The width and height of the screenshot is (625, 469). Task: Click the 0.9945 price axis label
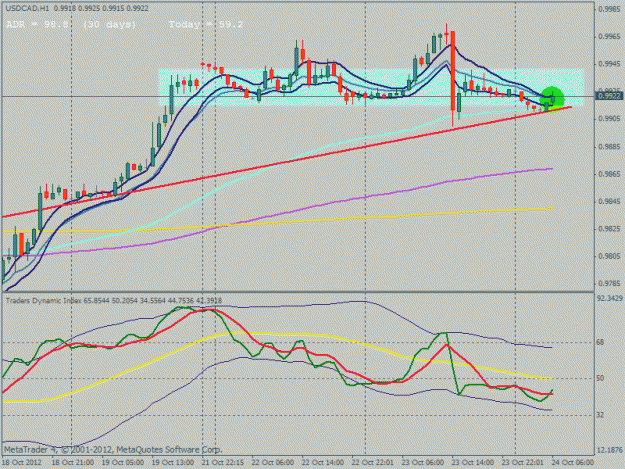coord(610,64)
